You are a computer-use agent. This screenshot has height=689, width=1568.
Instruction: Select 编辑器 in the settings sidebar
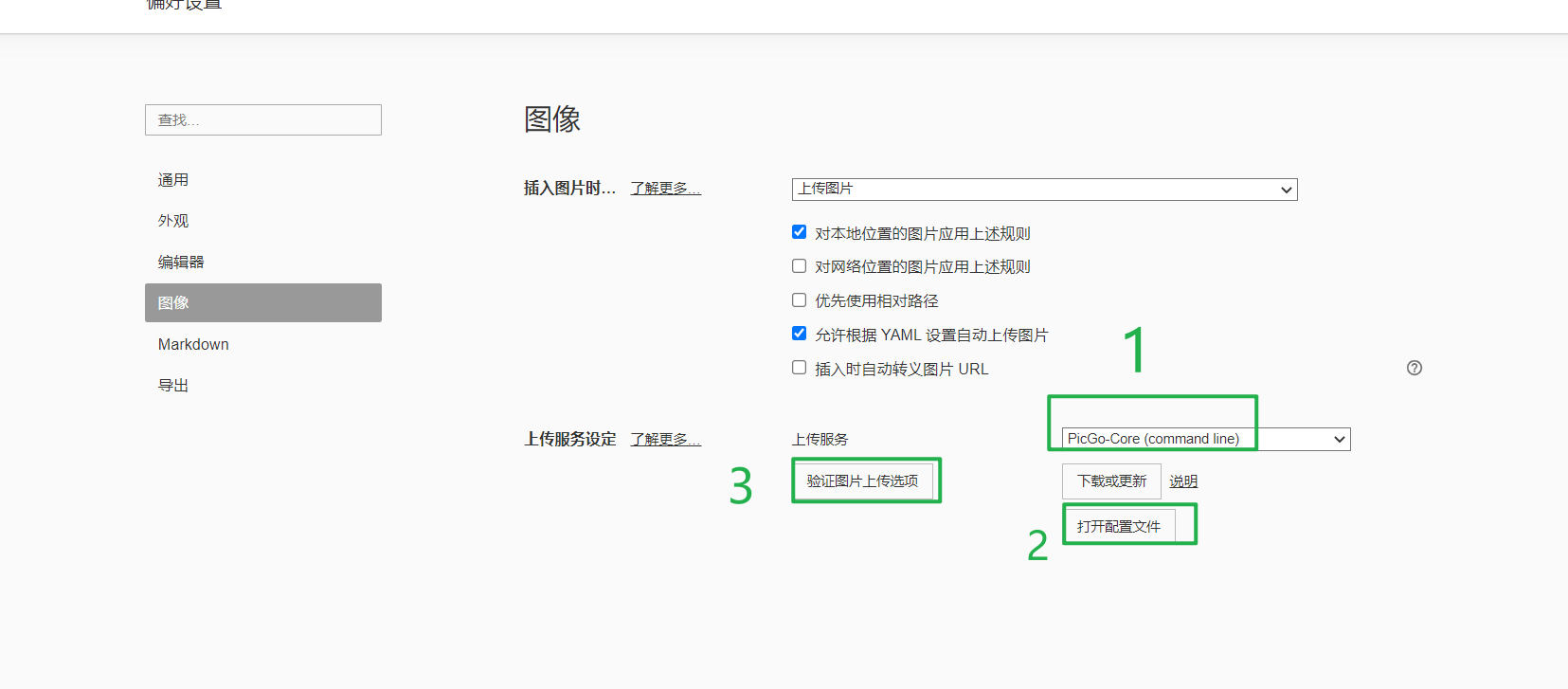pos(263,263)
